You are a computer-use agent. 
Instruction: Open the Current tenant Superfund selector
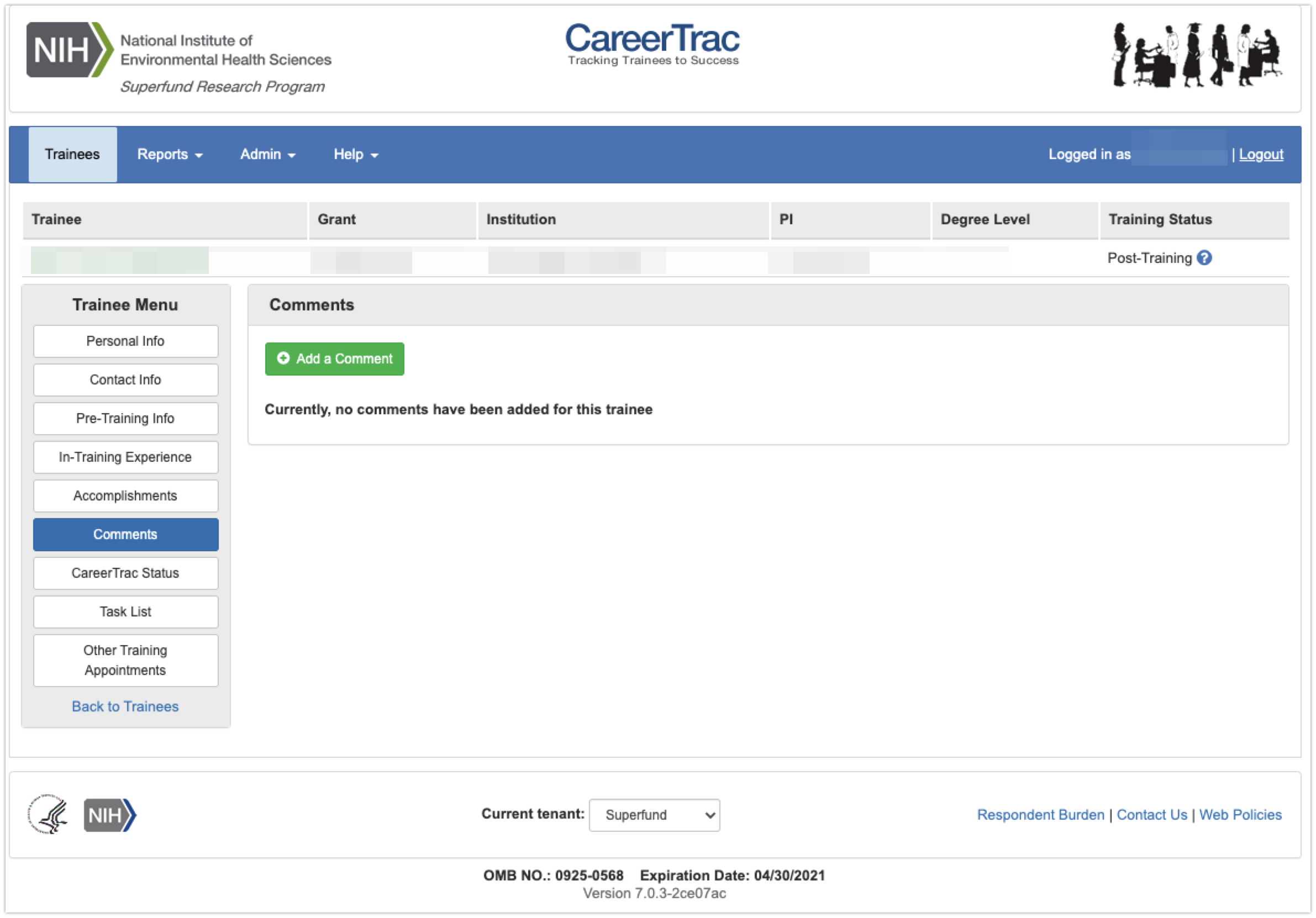point(654,815)
